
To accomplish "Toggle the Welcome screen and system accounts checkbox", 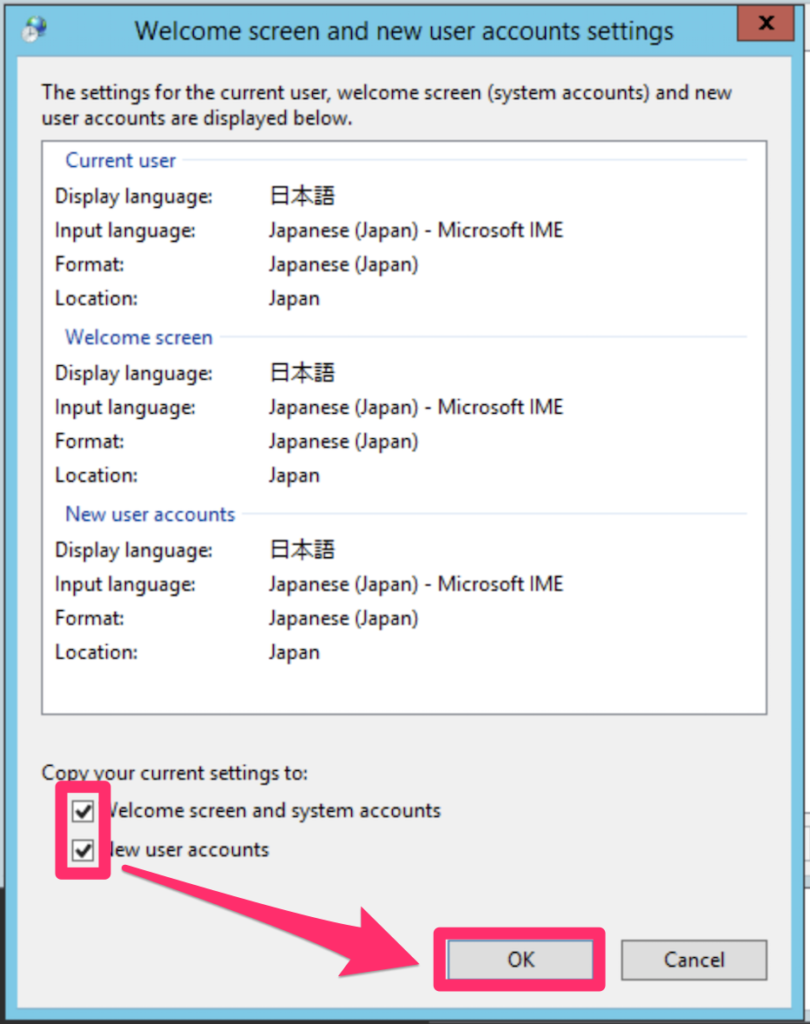I will pyautogui.click(x=83, y=811).
